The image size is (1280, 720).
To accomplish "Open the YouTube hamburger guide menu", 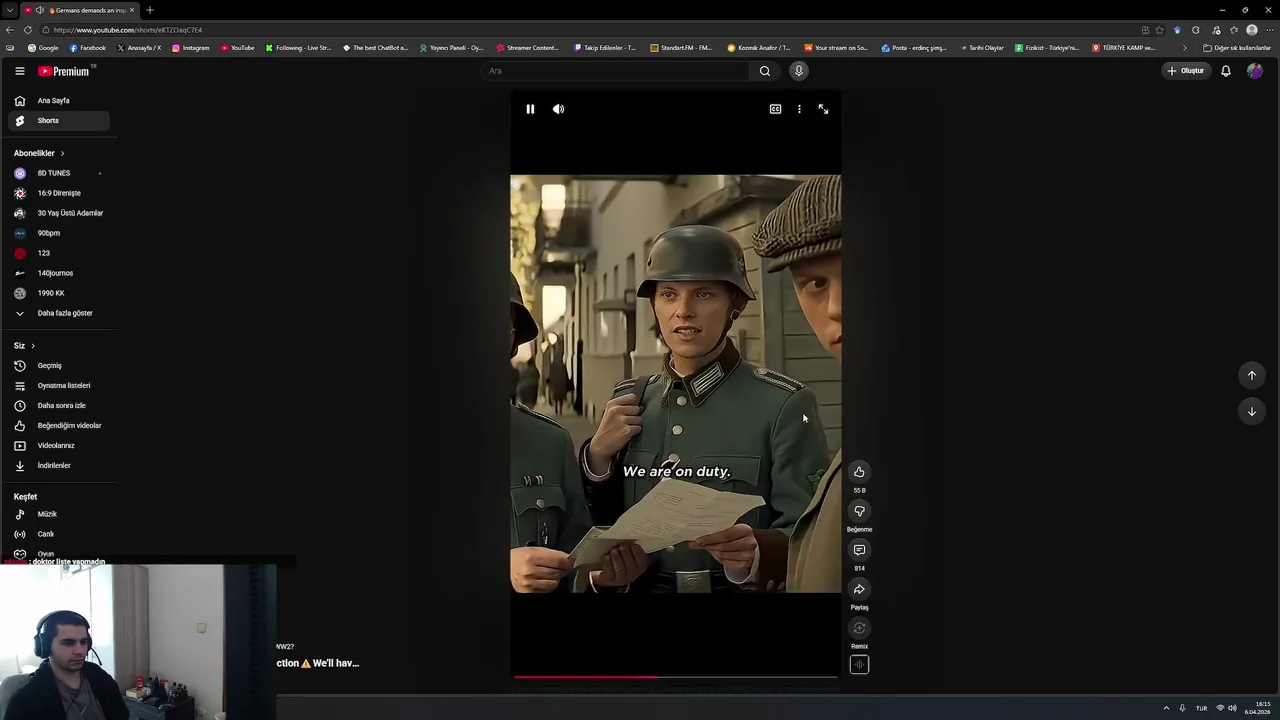I will (x=19, y=71).
